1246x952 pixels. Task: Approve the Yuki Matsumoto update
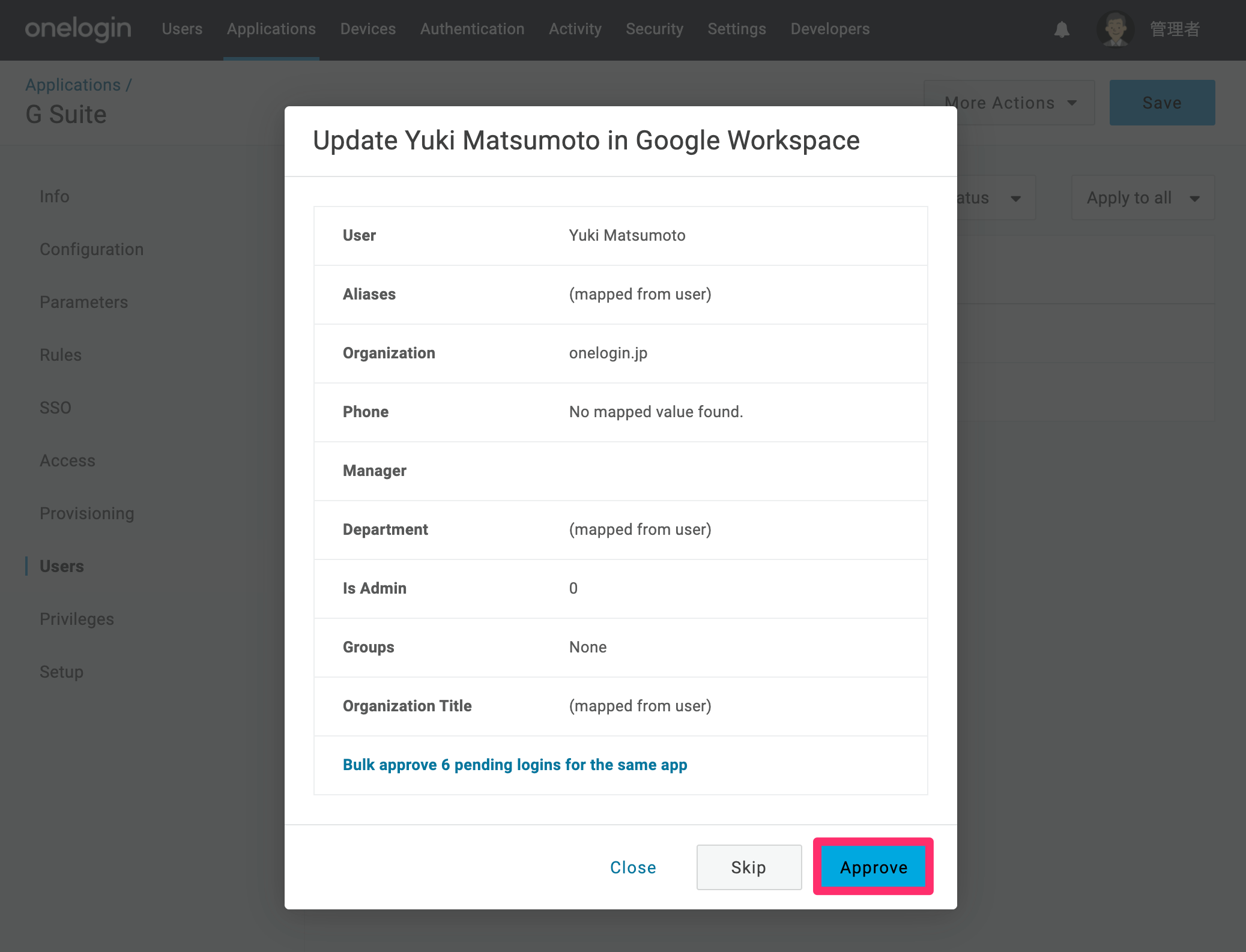874,867
